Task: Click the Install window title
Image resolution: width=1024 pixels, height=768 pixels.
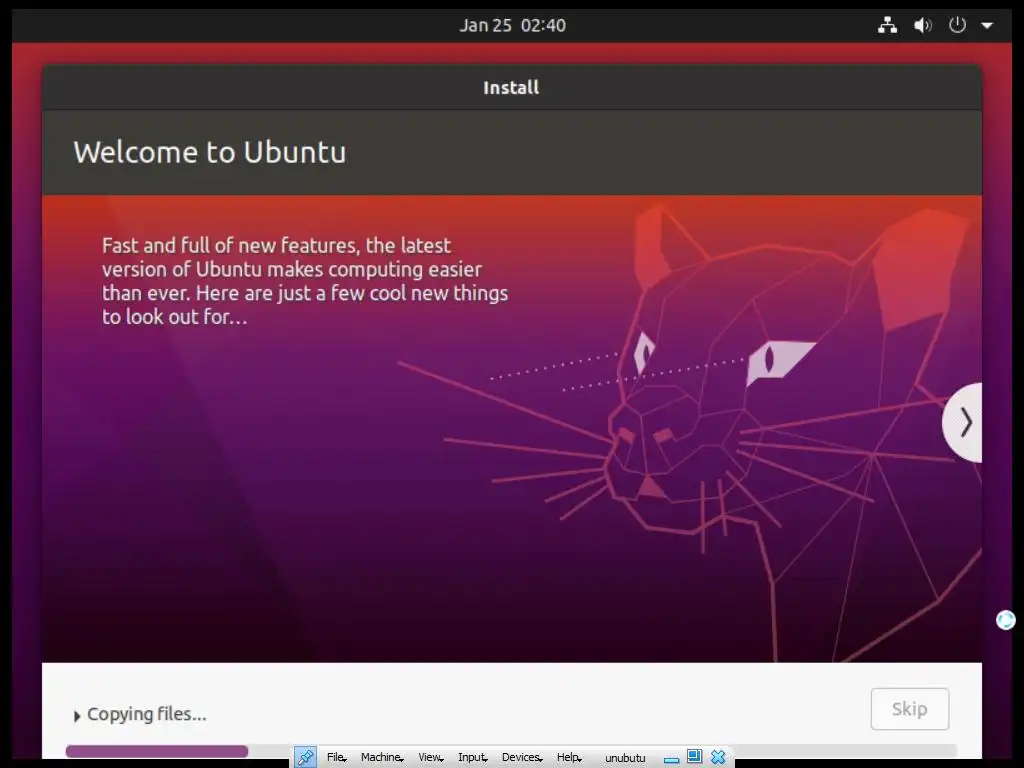Action: pos(511,88)
